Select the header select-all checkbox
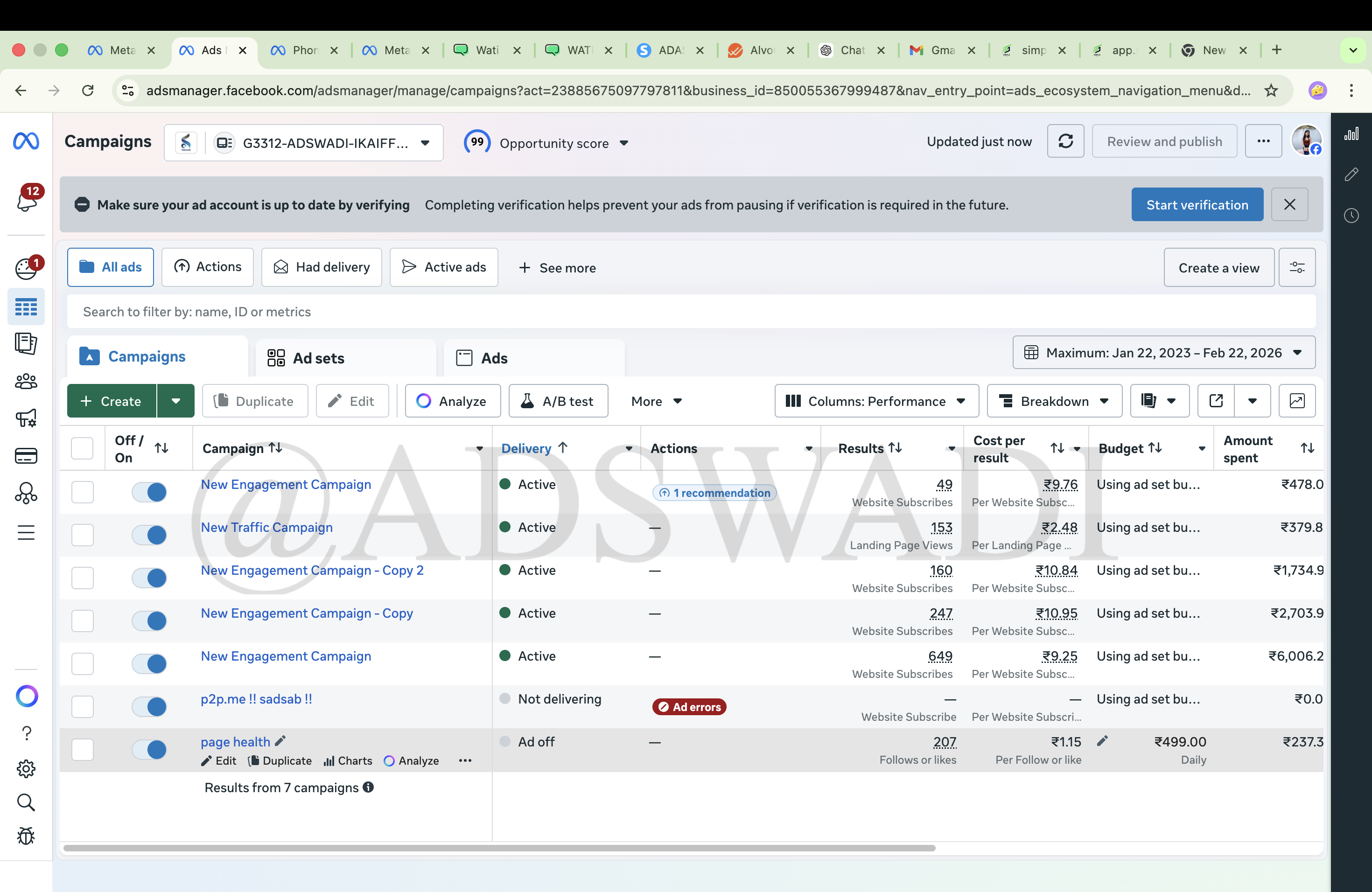The width and height of the screenshot is (1372, 892). 83,448
